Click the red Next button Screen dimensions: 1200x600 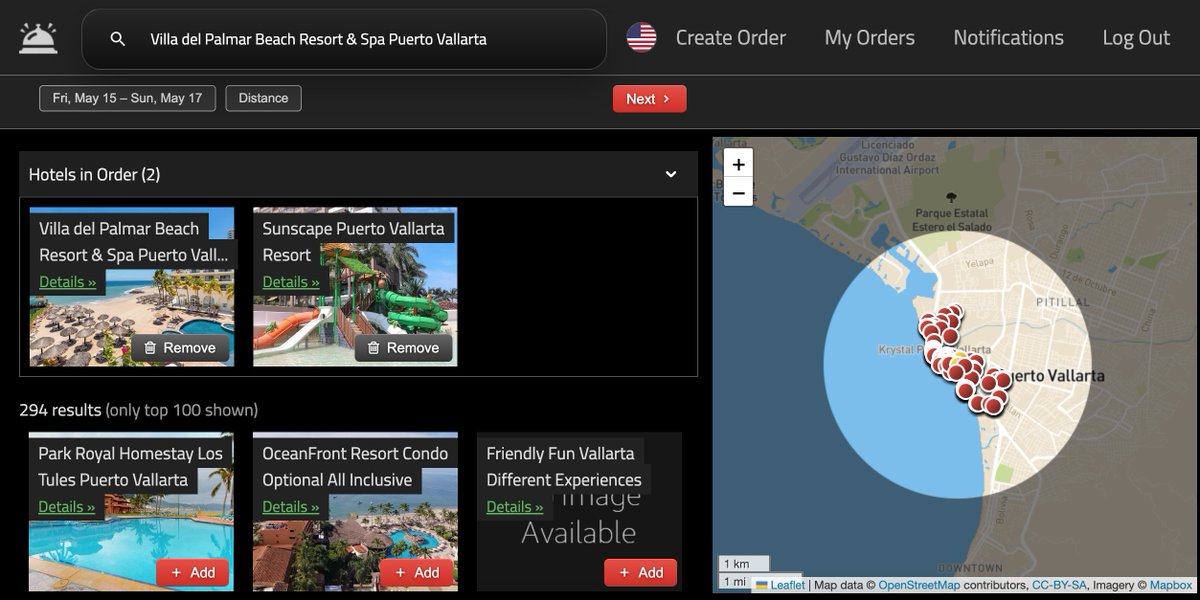[649, 99]
